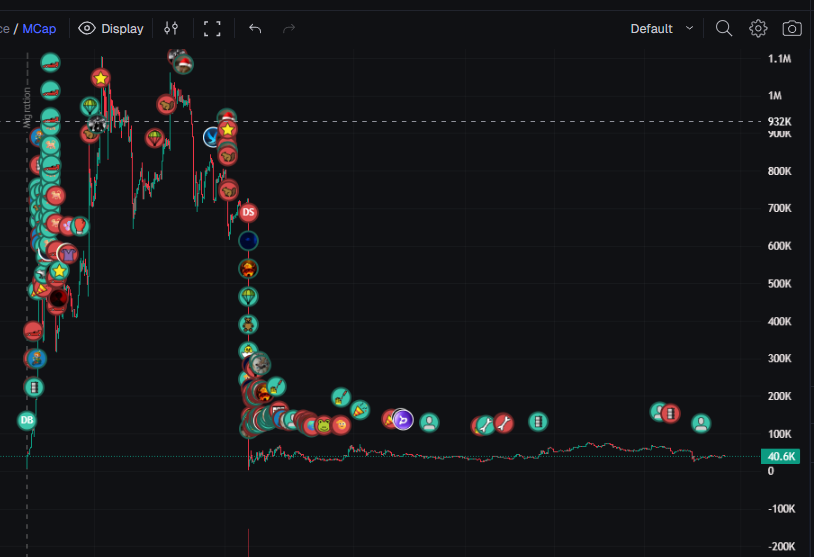This screenshot has height=557, width=814.
Task: Click the rightmost green person marker
Action: click(x=701, y=424)
